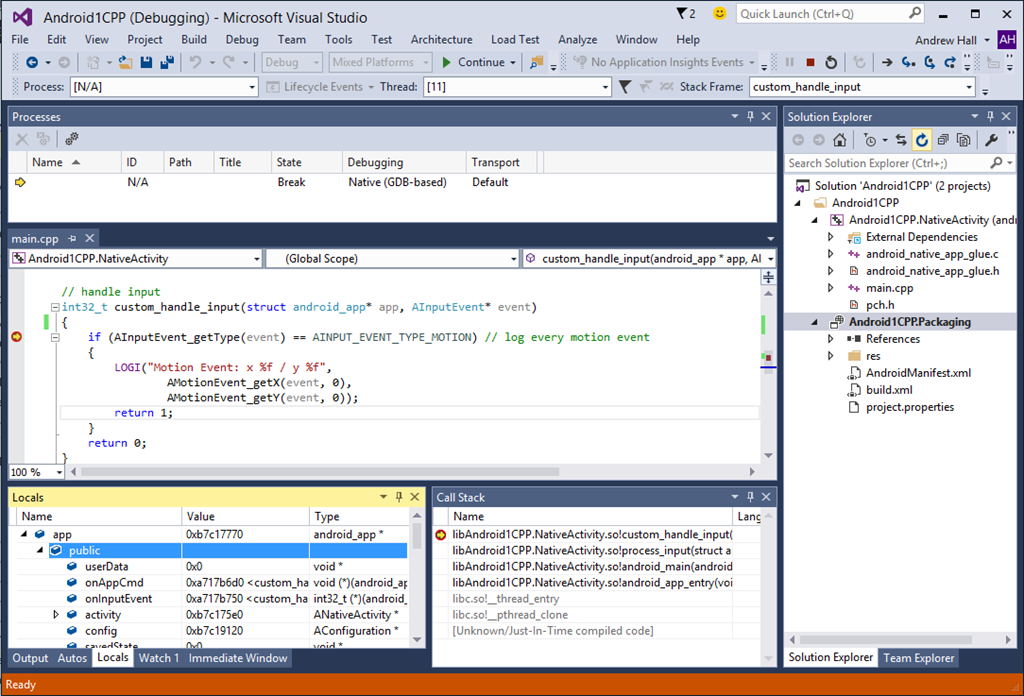Switch to the Autos tab
The height and width of the screenshot is (696, 1024).
point(72,658)
